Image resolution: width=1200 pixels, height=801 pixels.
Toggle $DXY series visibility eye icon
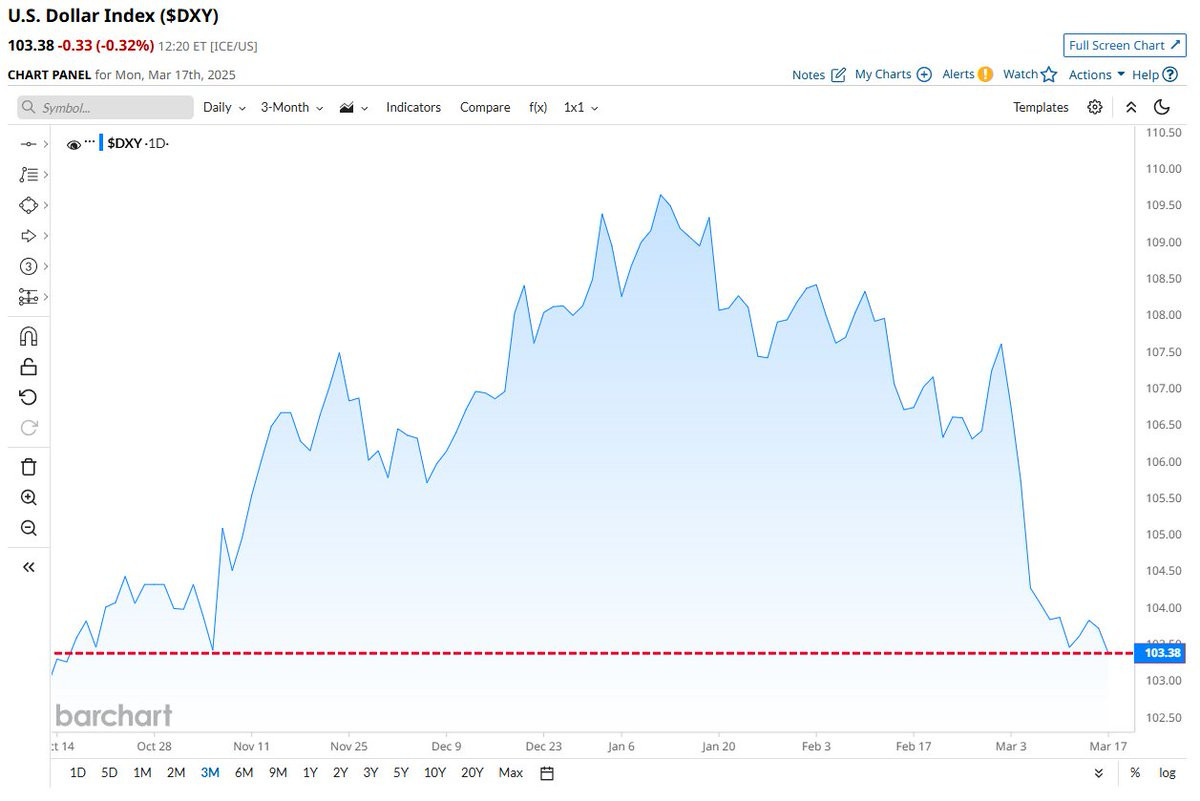(x=73, y=145)
